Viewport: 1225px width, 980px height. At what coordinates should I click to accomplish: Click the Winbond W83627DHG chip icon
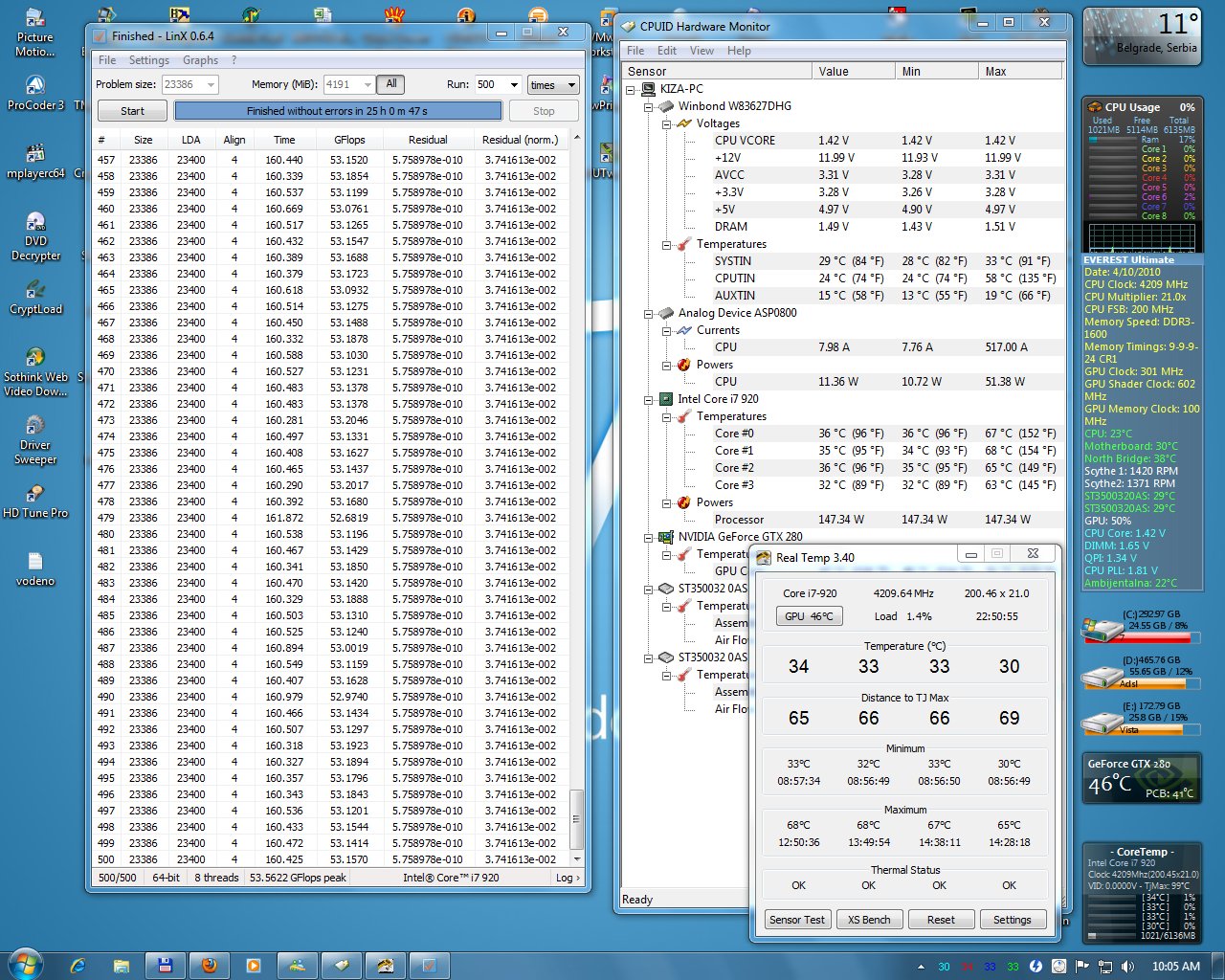666,106
